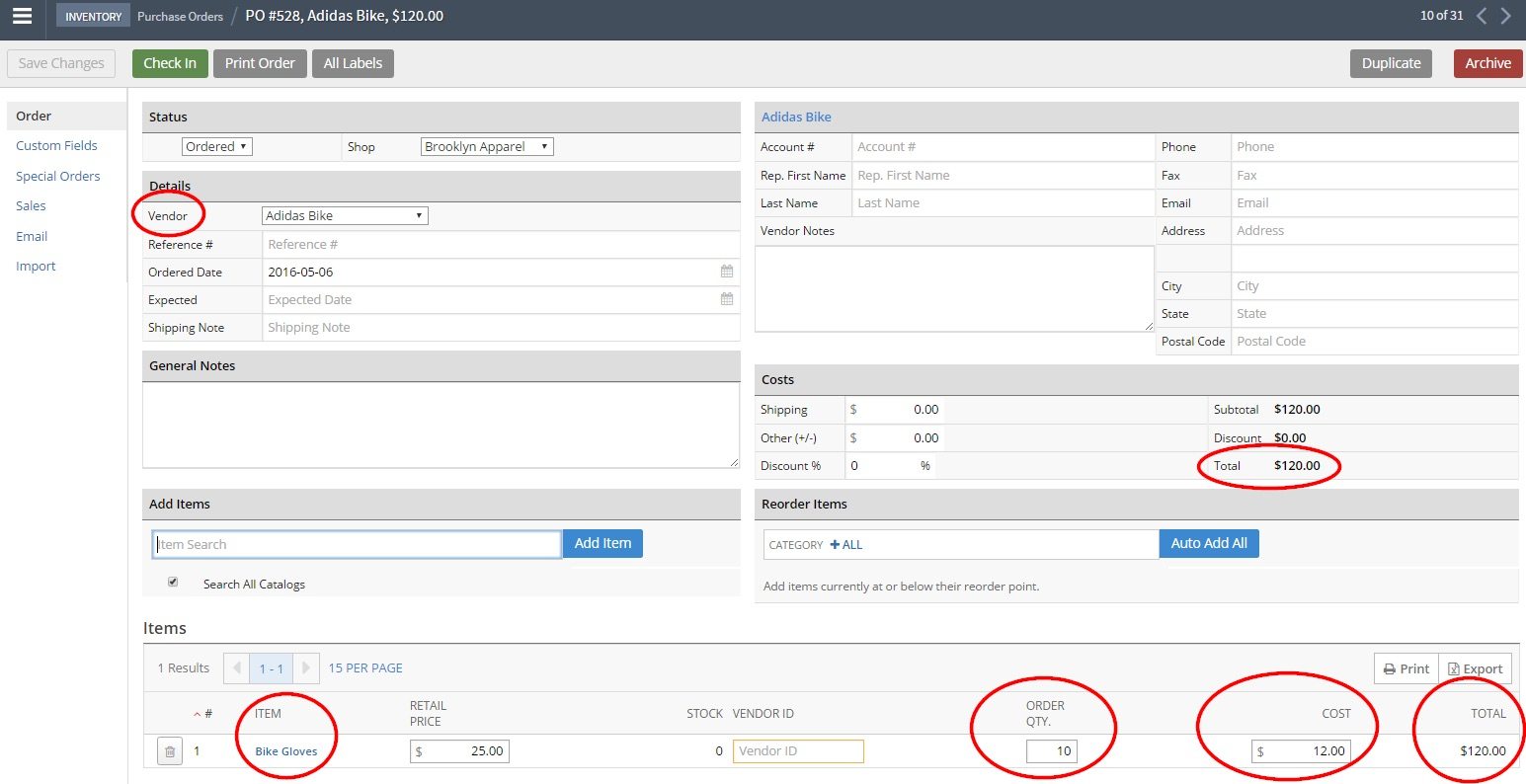Click the Print button above items table
Screen dimensions: 1526x784
click(1406, 668)
